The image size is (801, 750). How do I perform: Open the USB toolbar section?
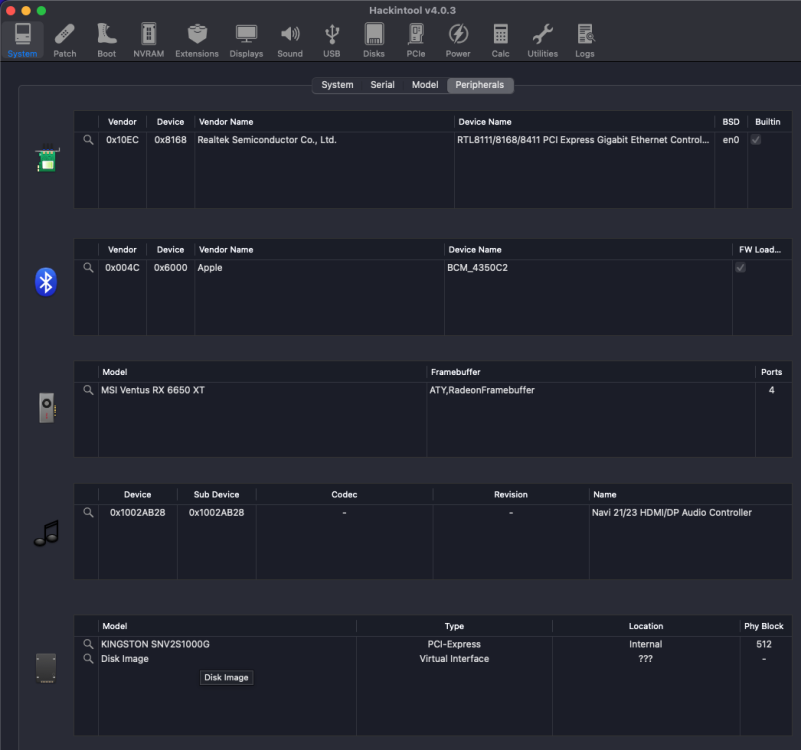click(x=332, y=40)
